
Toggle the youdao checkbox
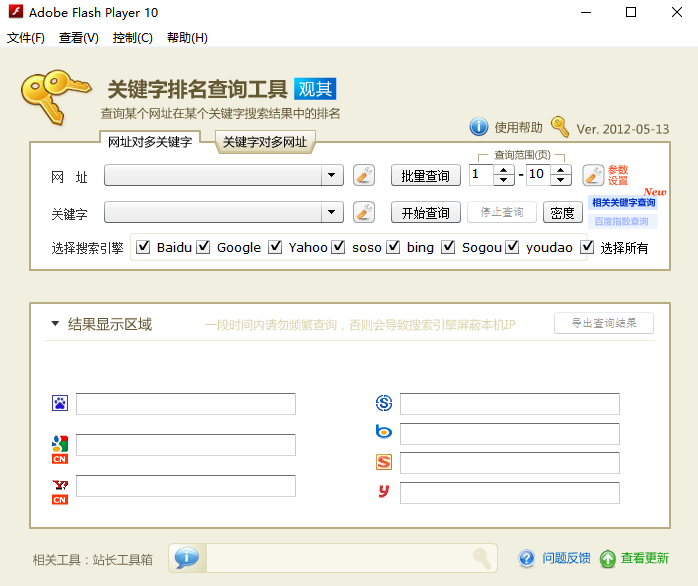512,246
